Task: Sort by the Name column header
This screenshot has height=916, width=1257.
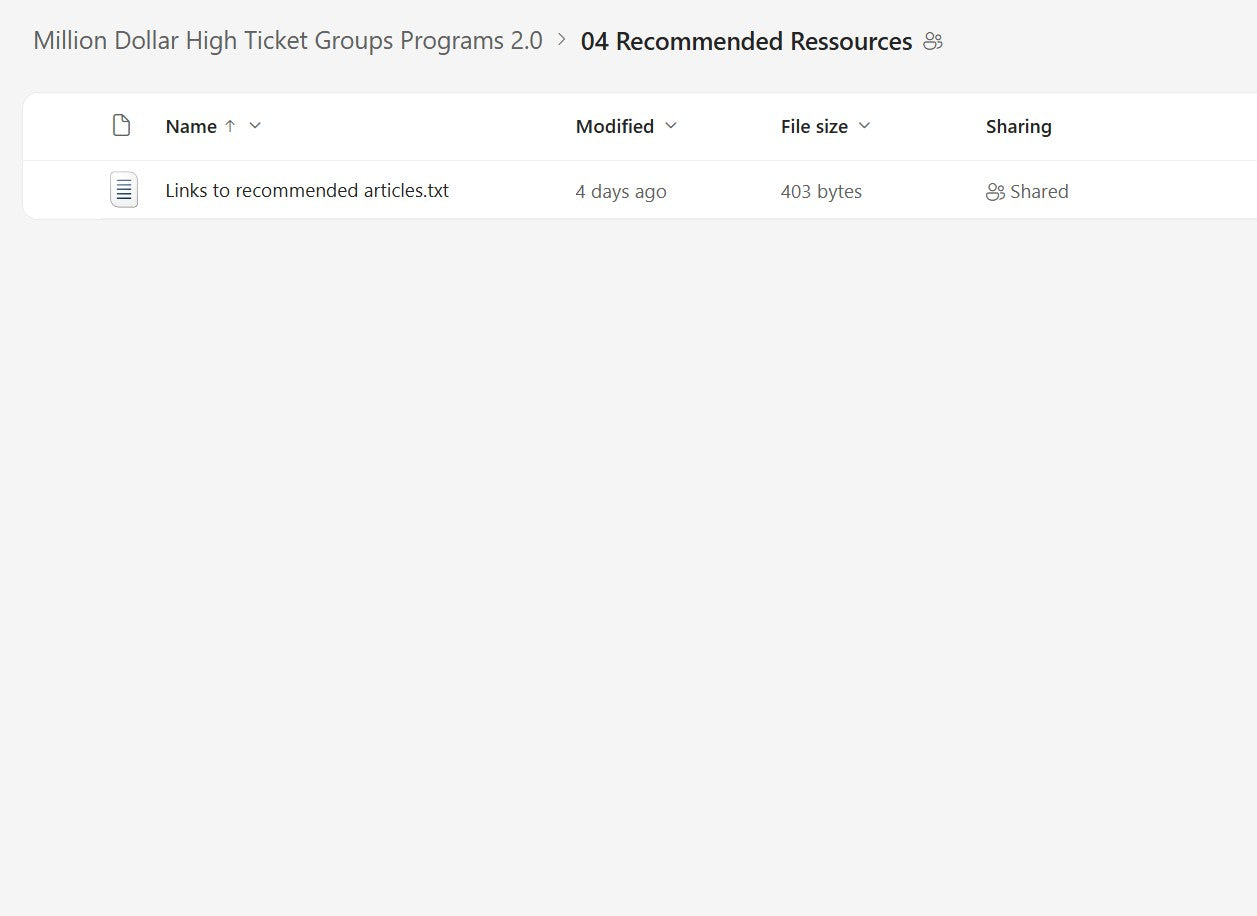Action: point(191,127)
